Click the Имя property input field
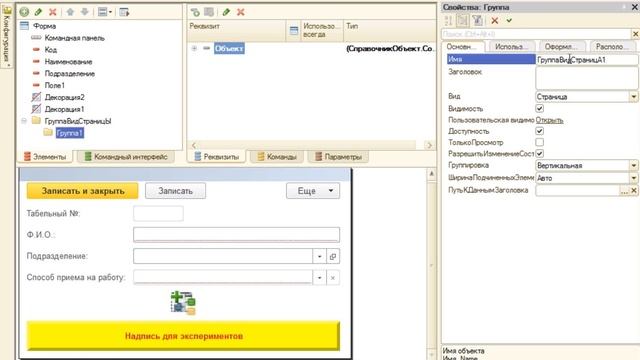This screenshot has height=360, width=640. coord(587,60)
